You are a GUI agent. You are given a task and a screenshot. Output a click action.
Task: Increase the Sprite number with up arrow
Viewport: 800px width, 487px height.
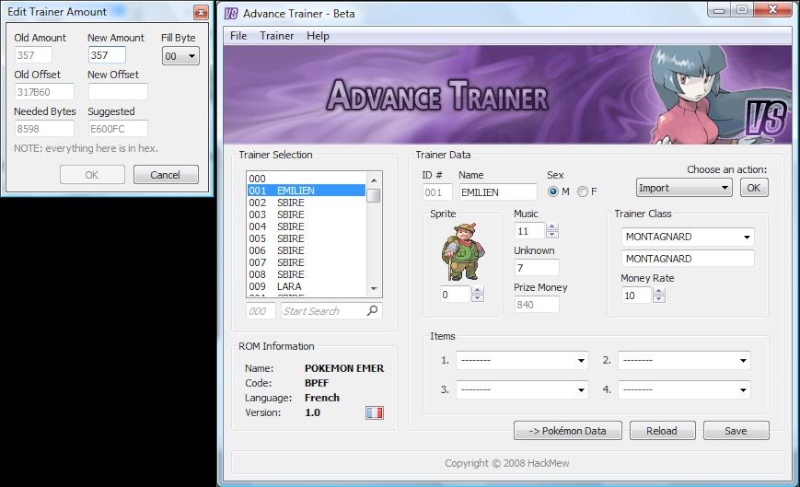pos(478,290)
